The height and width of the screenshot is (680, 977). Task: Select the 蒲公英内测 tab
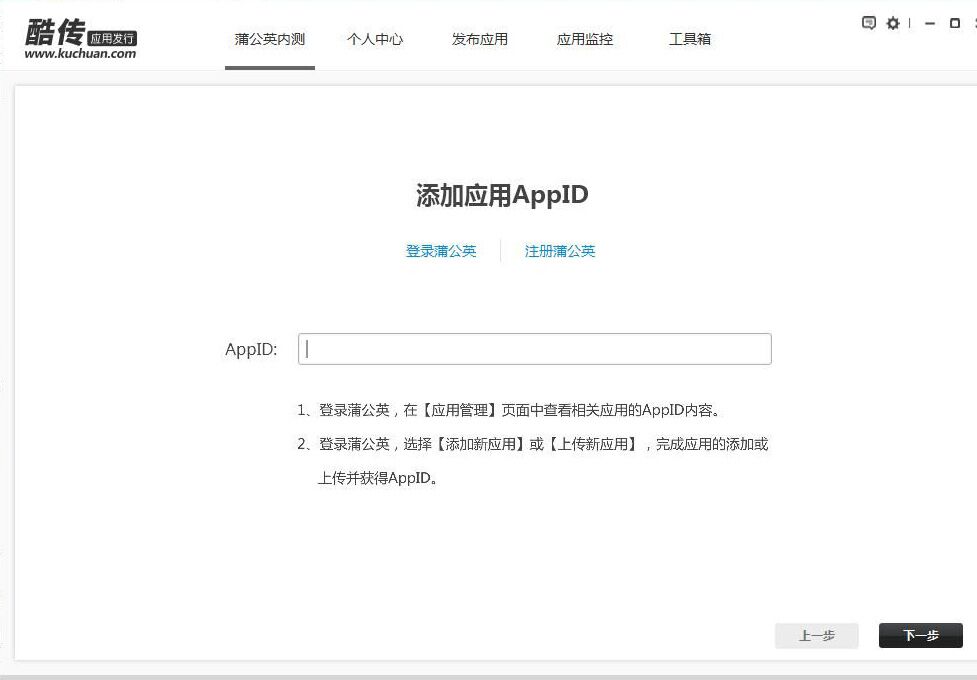point(270,39)
